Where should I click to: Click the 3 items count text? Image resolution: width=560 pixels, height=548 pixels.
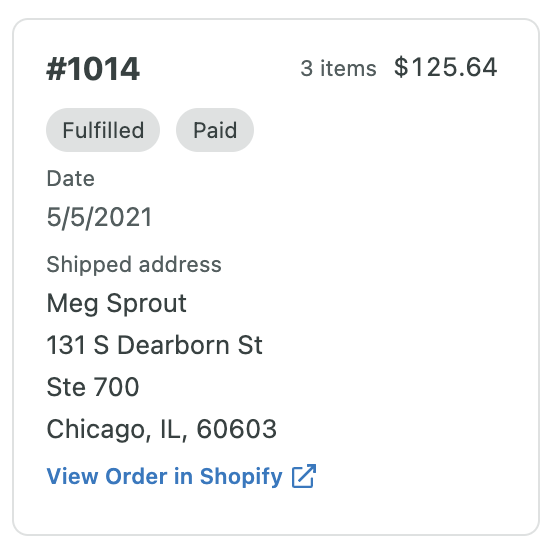click(x=338, y=68)
